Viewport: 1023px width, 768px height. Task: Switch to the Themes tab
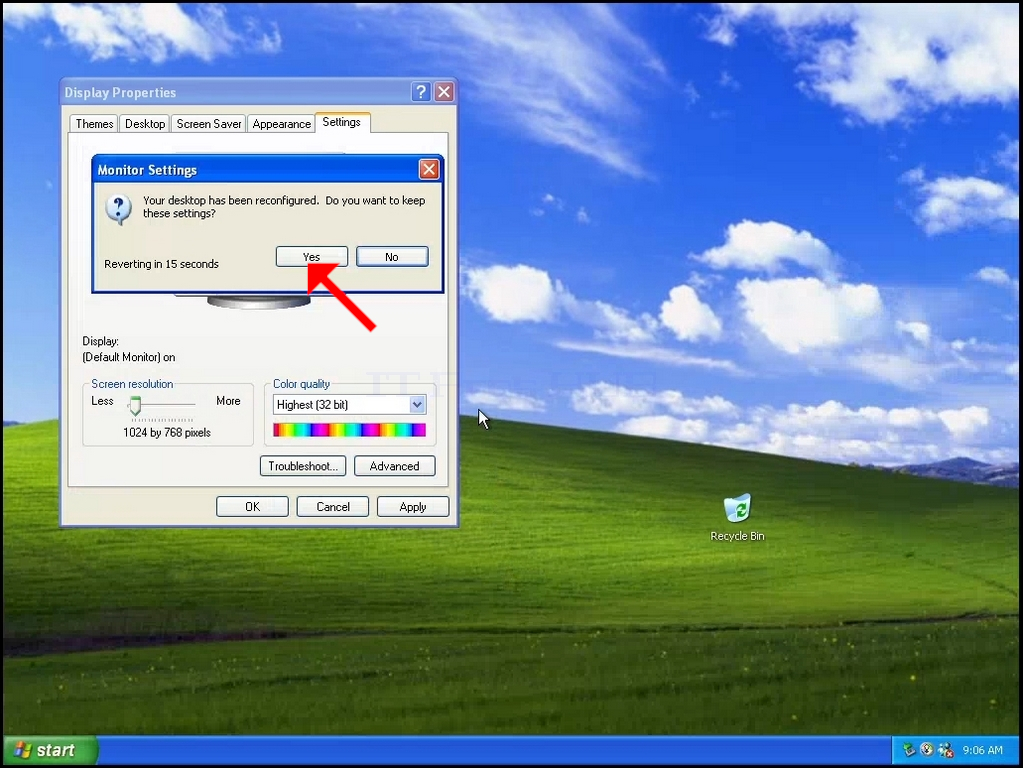click(x=94, y=124)
